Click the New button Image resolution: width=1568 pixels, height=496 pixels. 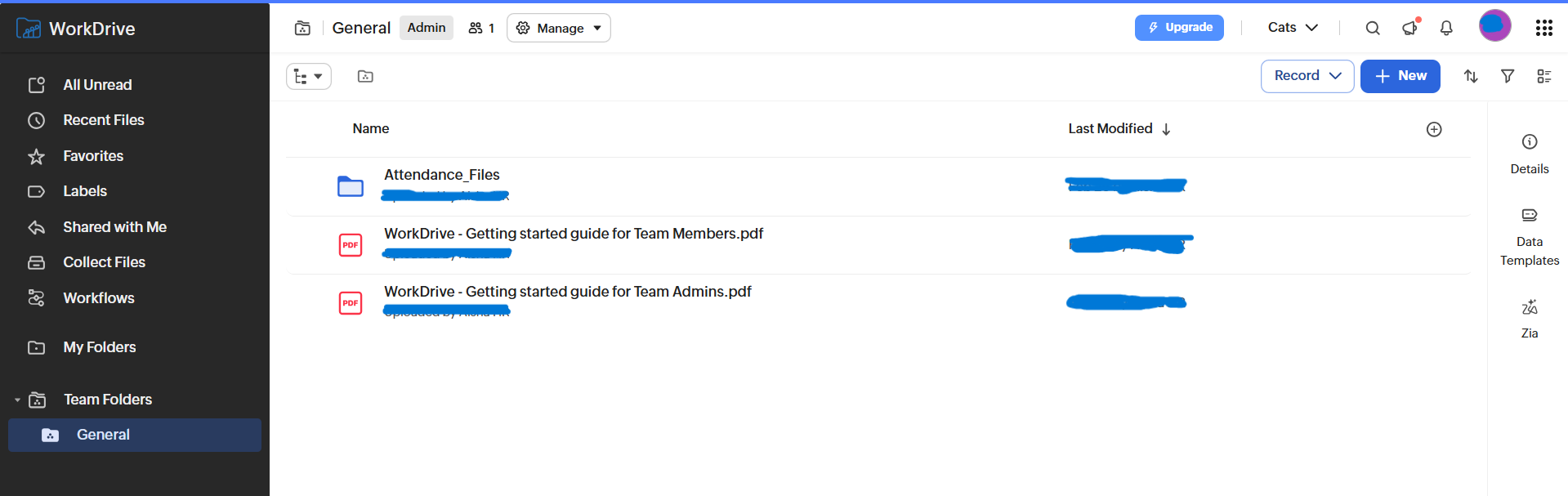tap(1400, 76)
